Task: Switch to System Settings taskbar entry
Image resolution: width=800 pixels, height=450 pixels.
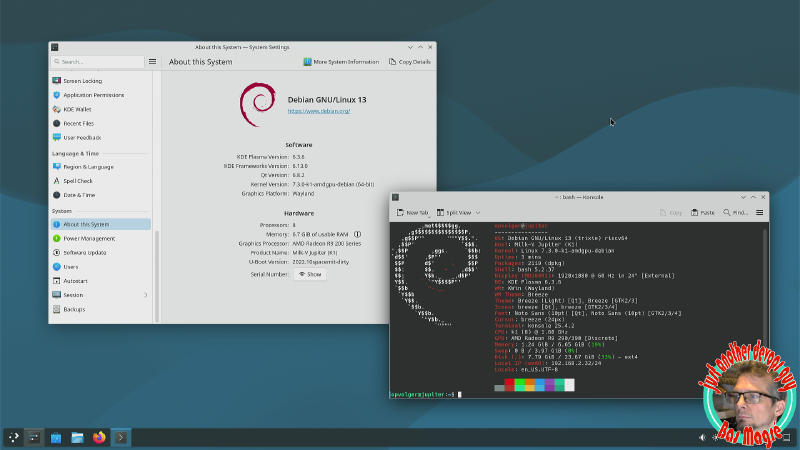Action: [34, 437]
